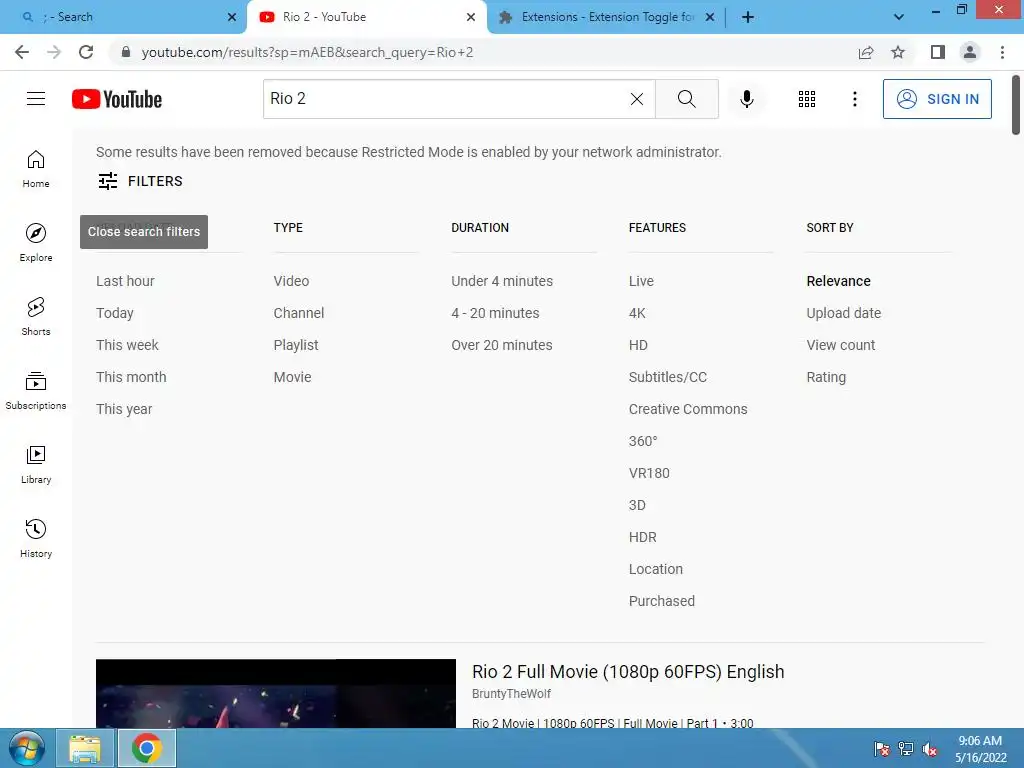Enable the 3D feature filter
This screenshot has height=768, width=1024.
click(637, 505)
